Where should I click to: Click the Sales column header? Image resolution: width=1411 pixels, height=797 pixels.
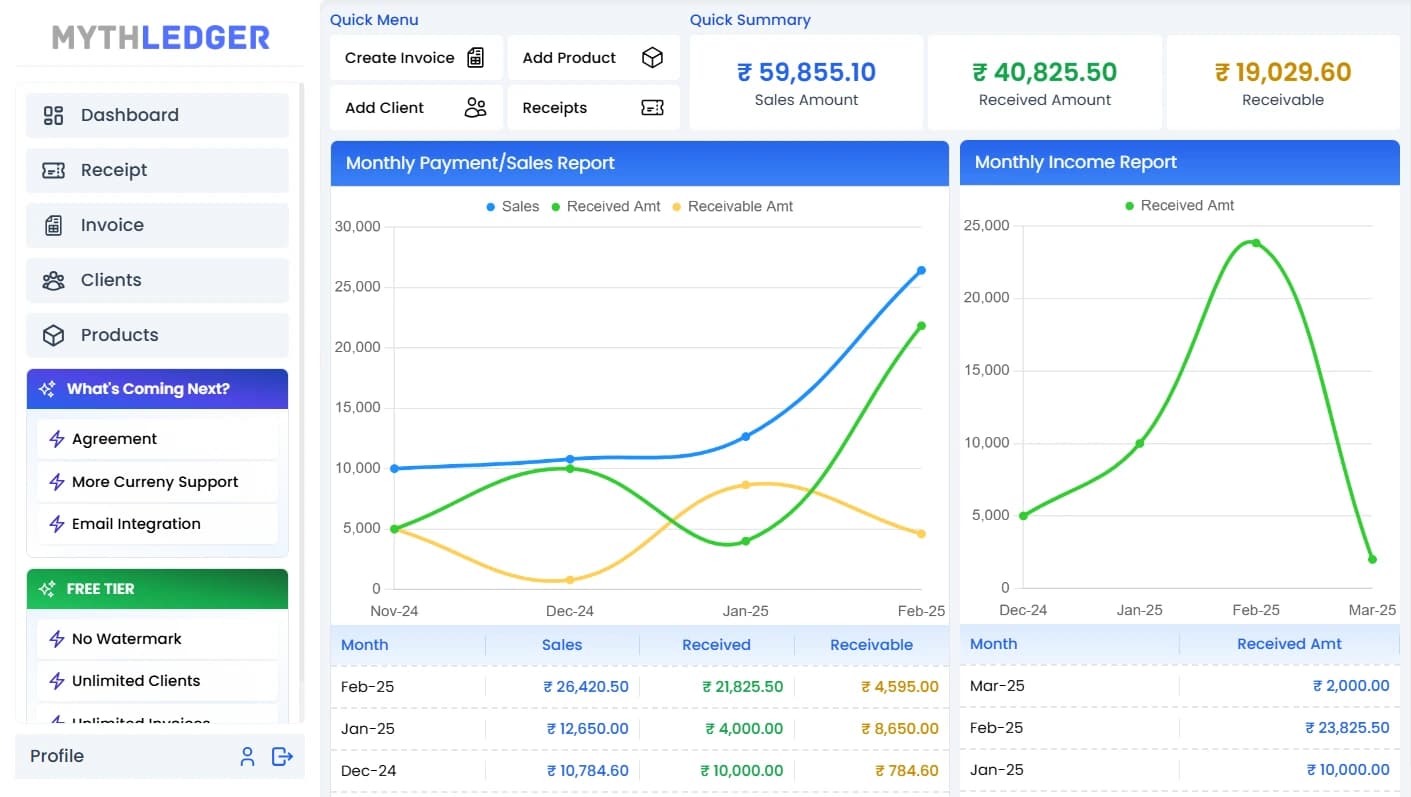point(562,645)
